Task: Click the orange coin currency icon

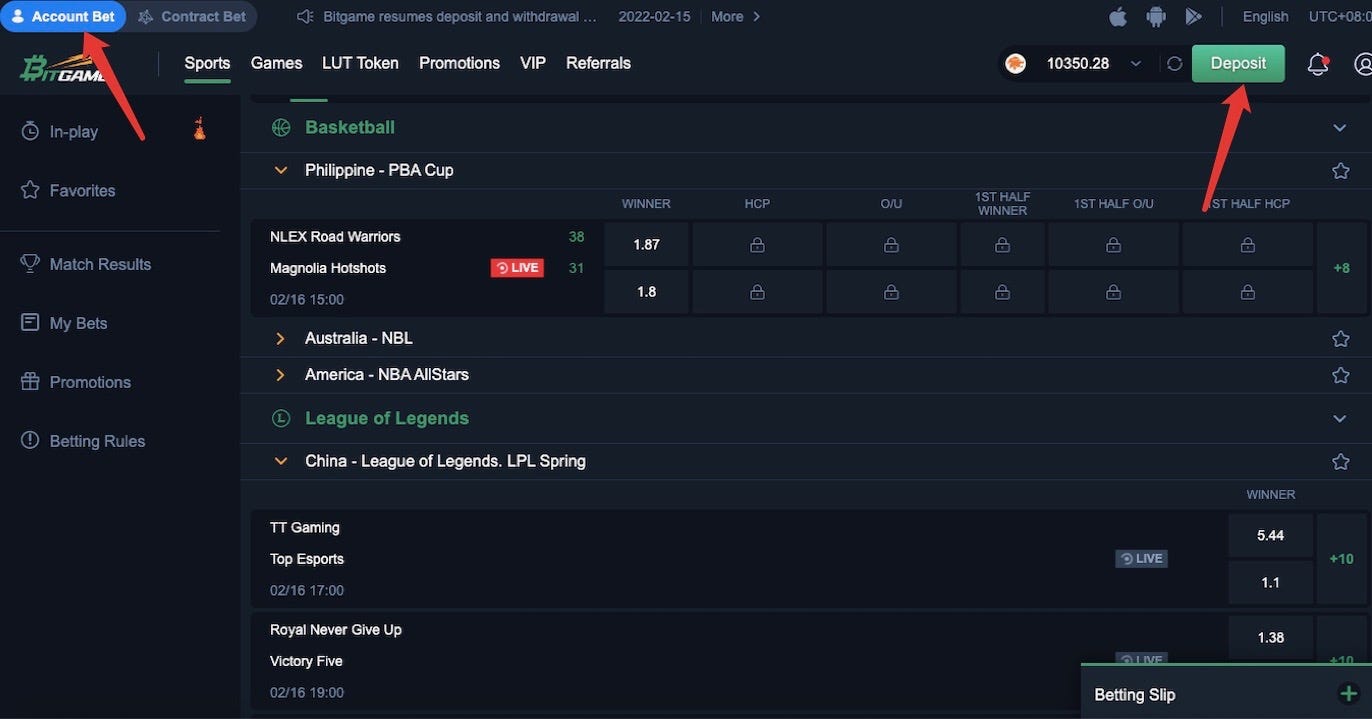Action: click(1015, 64)
